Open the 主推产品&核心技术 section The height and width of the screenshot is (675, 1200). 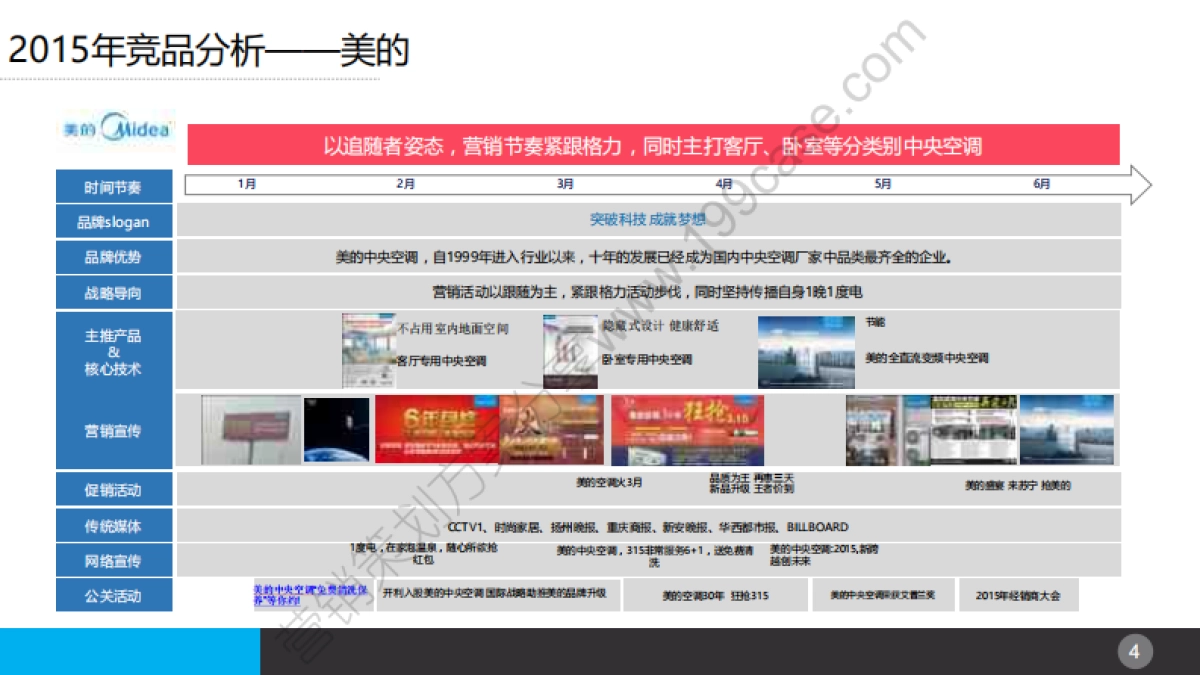(x=113, y=351)
